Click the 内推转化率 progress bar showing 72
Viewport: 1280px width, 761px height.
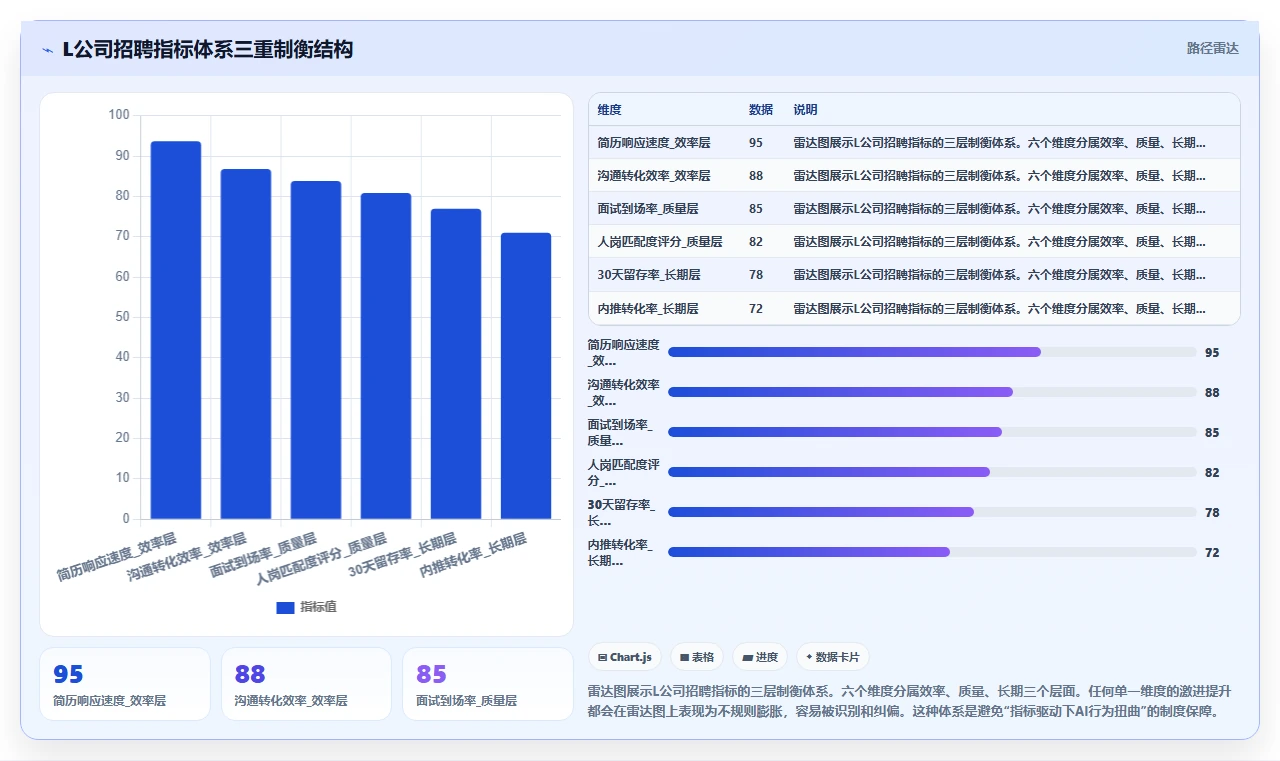[x=932, y=552]
